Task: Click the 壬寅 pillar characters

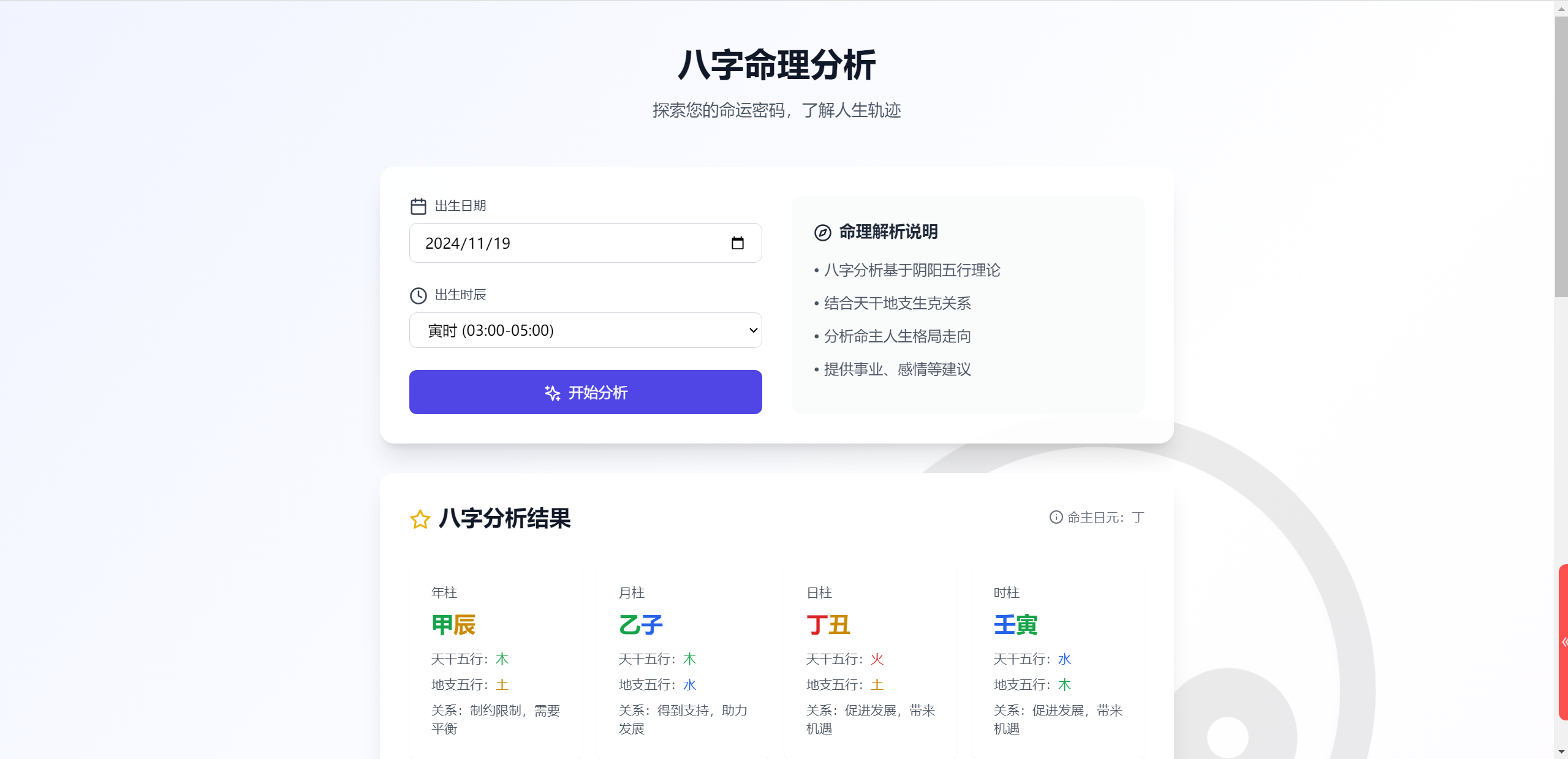Action: [1016, 625]
